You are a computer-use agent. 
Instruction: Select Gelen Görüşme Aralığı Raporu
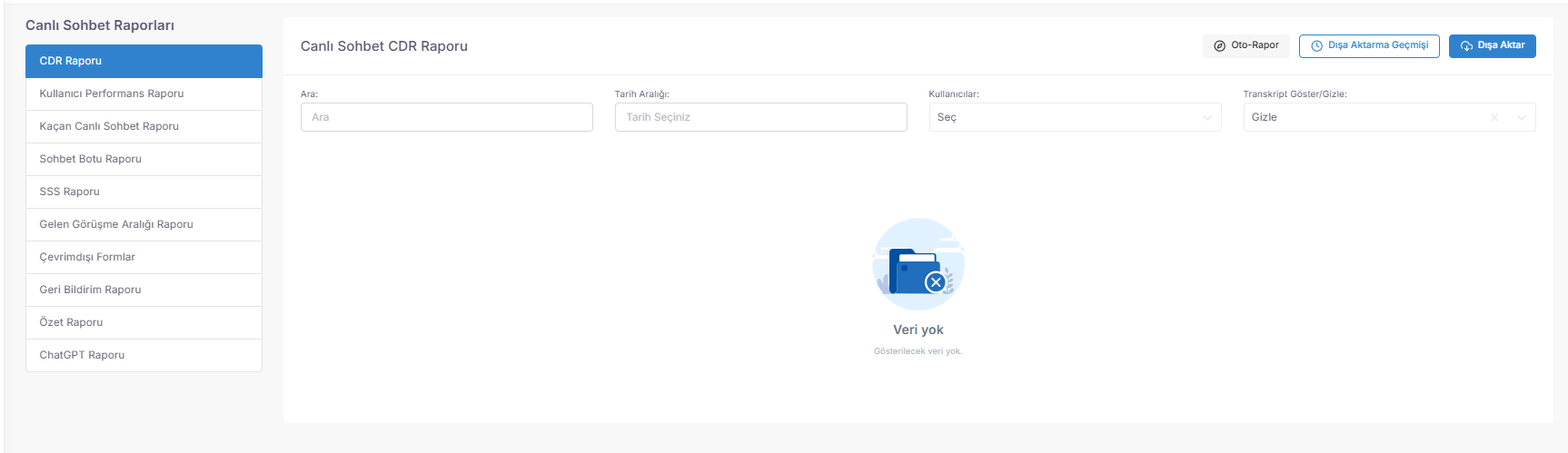[x=144, y=224]
